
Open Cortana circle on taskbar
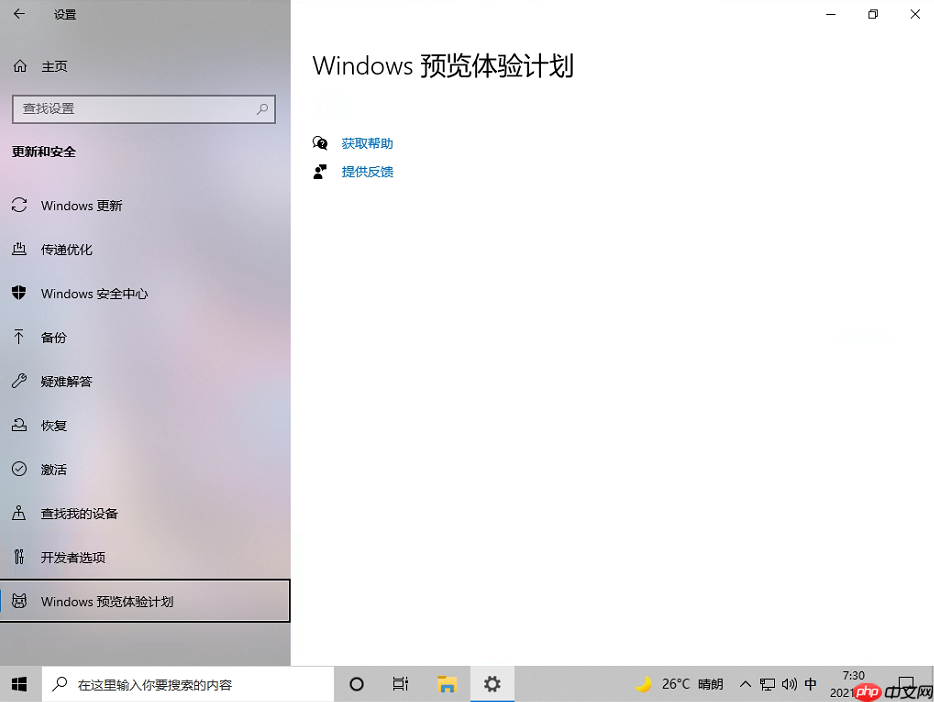pos(356,684)
